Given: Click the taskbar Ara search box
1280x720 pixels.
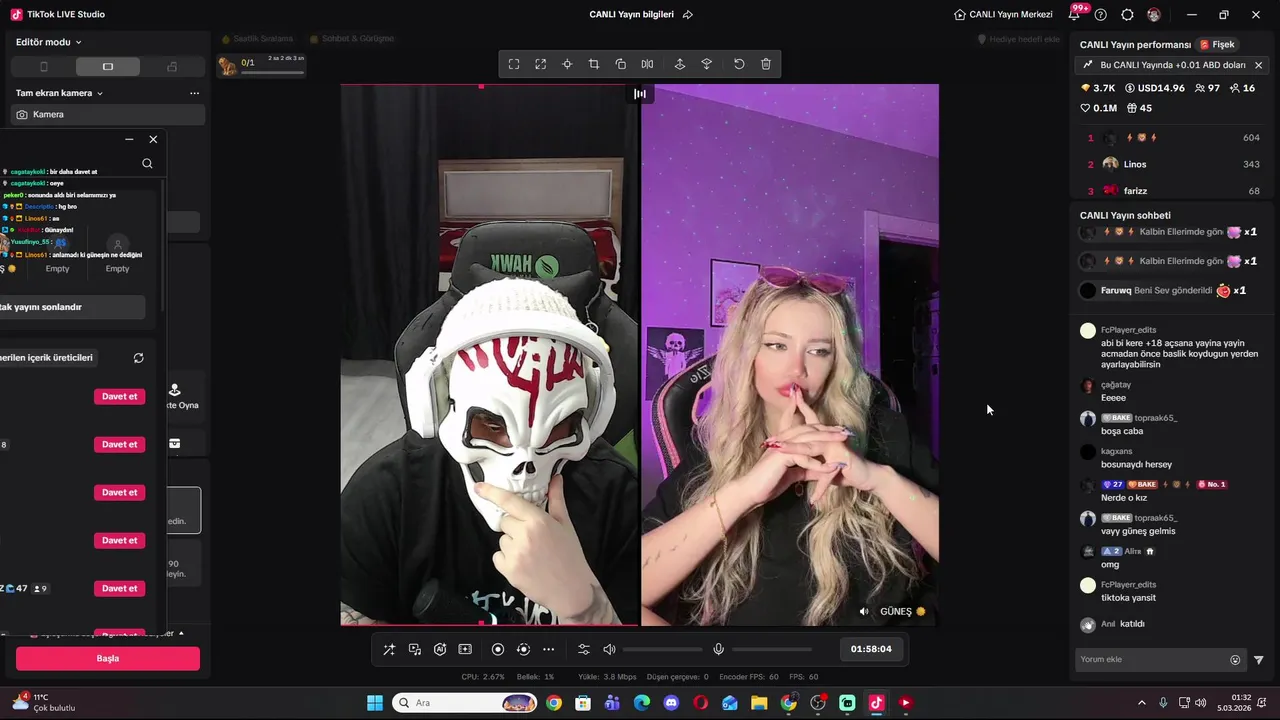Looking at the screenshot, I should click(465, 703).
